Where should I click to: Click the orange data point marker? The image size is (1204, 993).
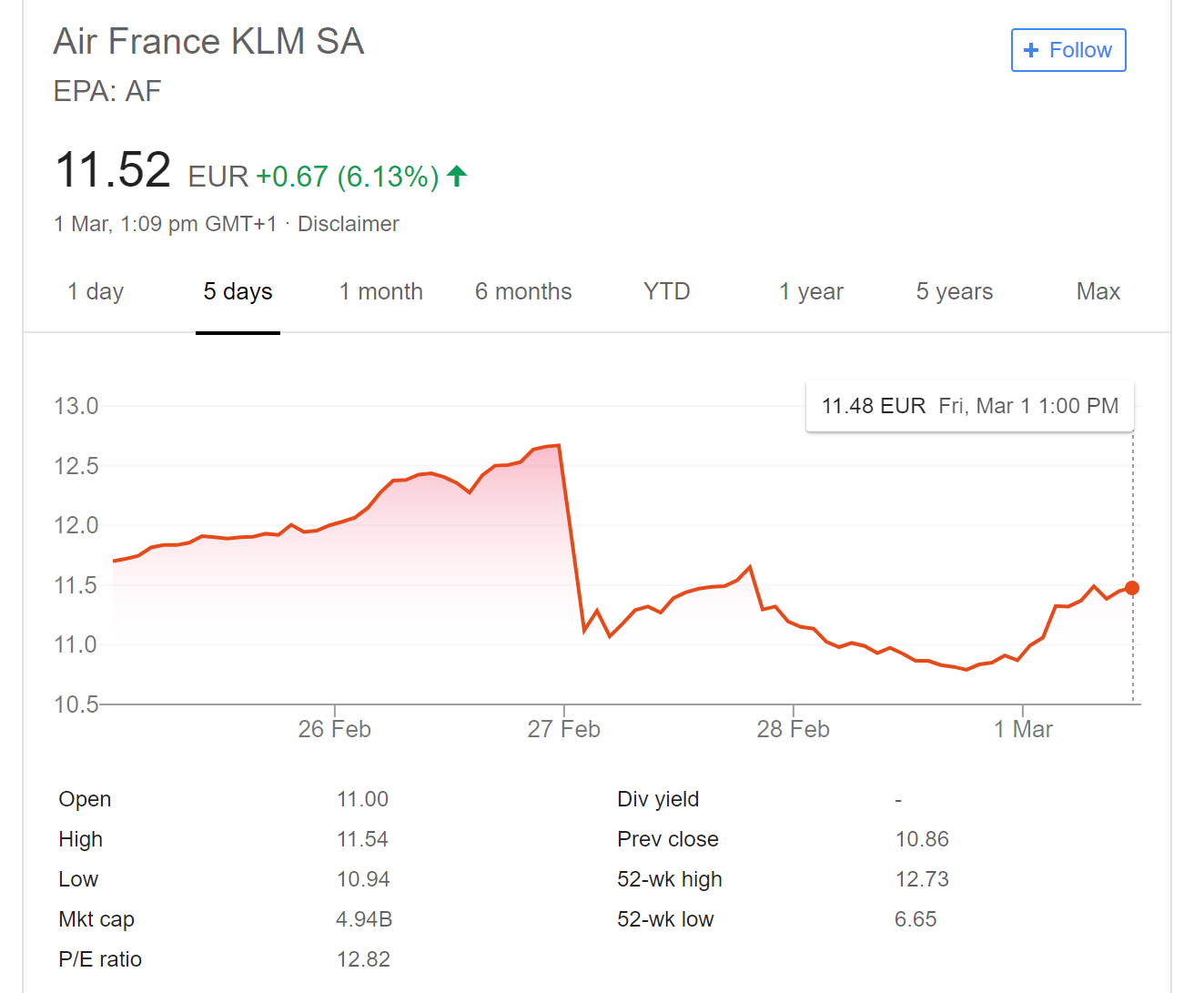pos(1132,588)
